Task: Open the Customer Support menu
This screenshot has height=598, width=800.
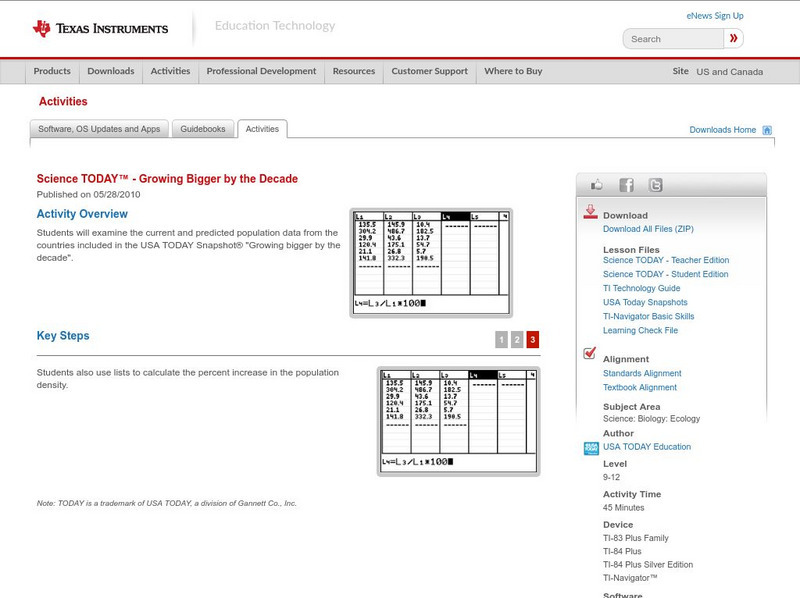Action: click(430, 71)
